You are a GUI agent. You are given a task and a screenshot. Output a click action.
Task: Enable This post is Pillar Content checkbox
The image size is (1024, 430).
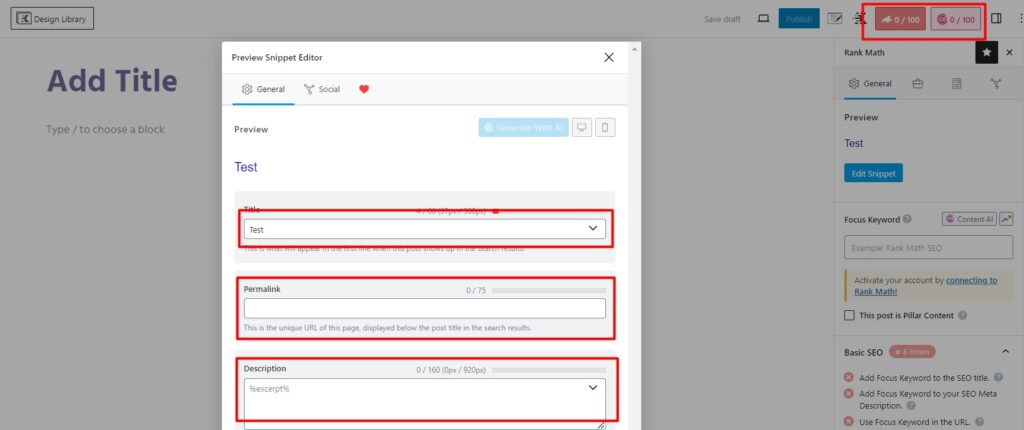pos(849,316)
